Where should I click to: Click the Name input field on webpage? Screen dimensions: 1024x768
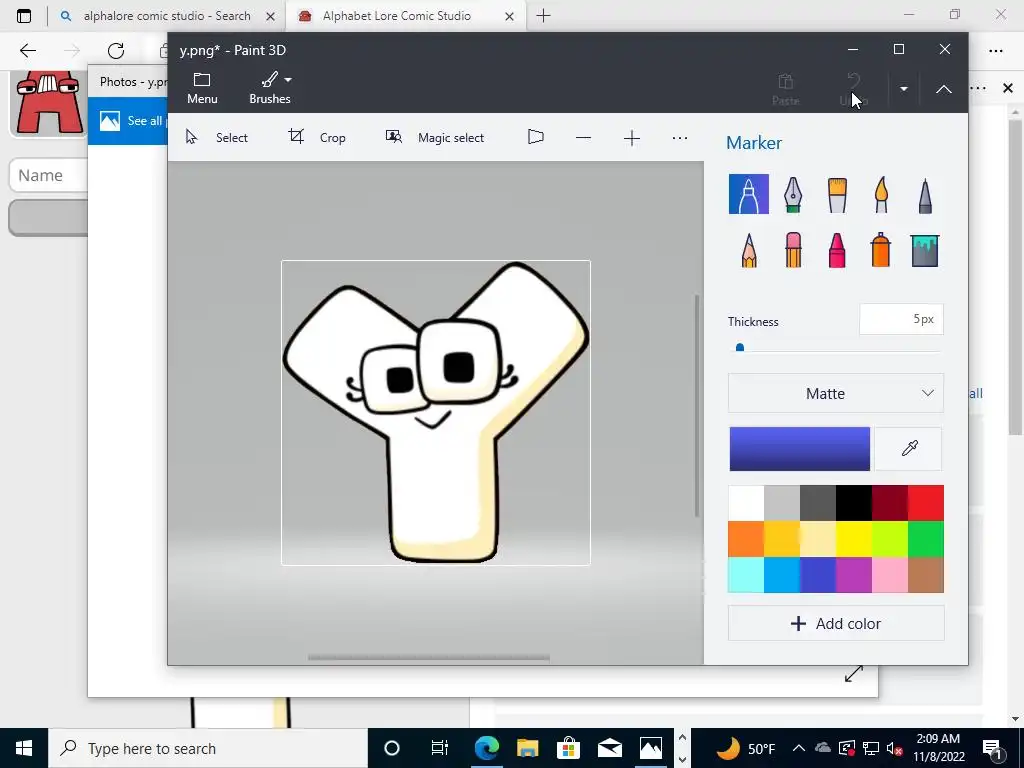49,175
